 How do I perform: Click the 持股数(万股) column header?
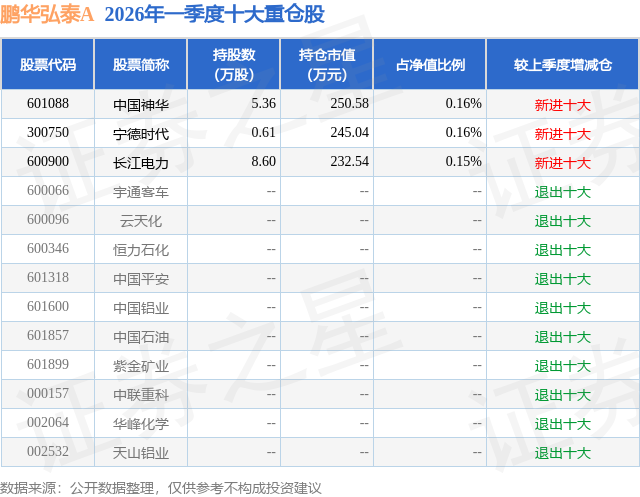[234, 64]
